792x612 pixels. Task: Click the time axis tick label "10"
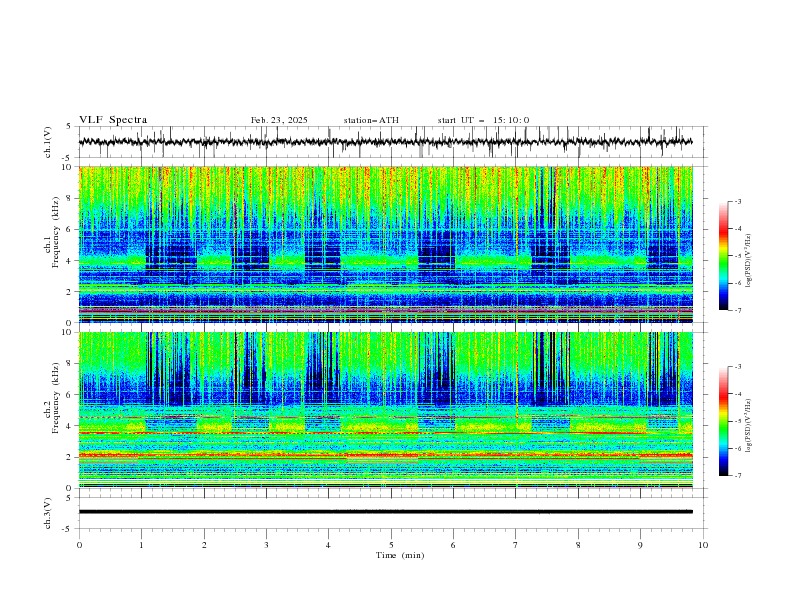click(x=703, y=545)
